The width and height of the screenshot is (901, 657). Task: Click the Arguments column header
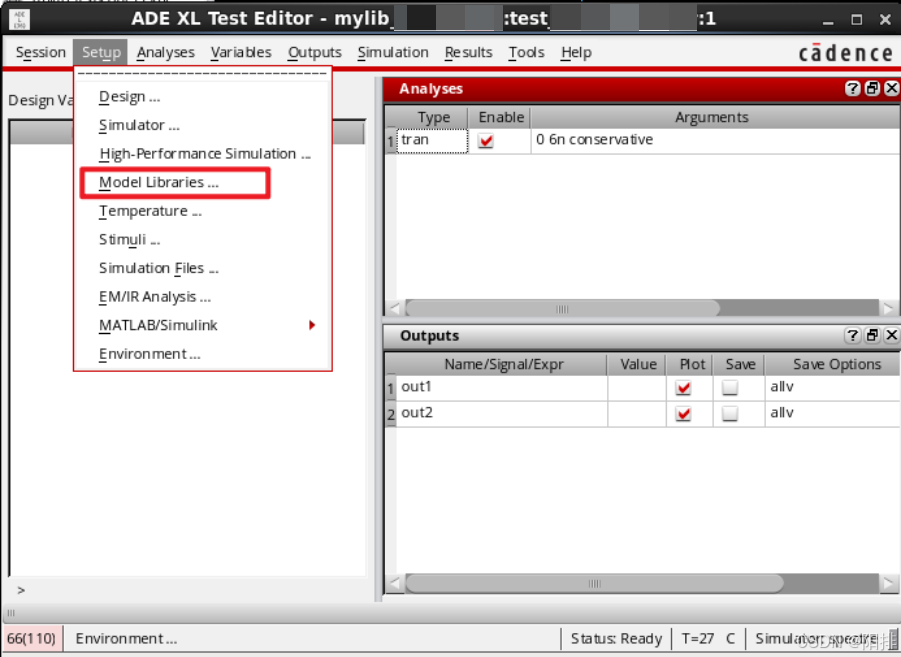[714, 117]
